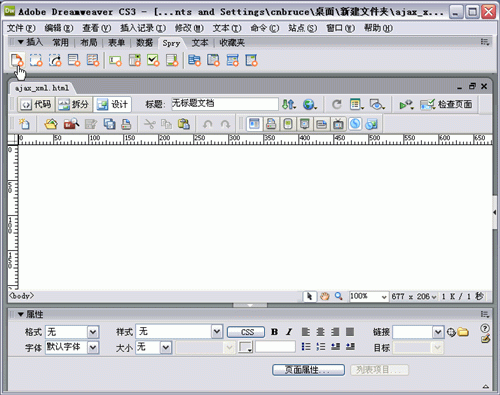Click the Print Code icon
This screenshot has height=395, width=500.
pos(126,124)
